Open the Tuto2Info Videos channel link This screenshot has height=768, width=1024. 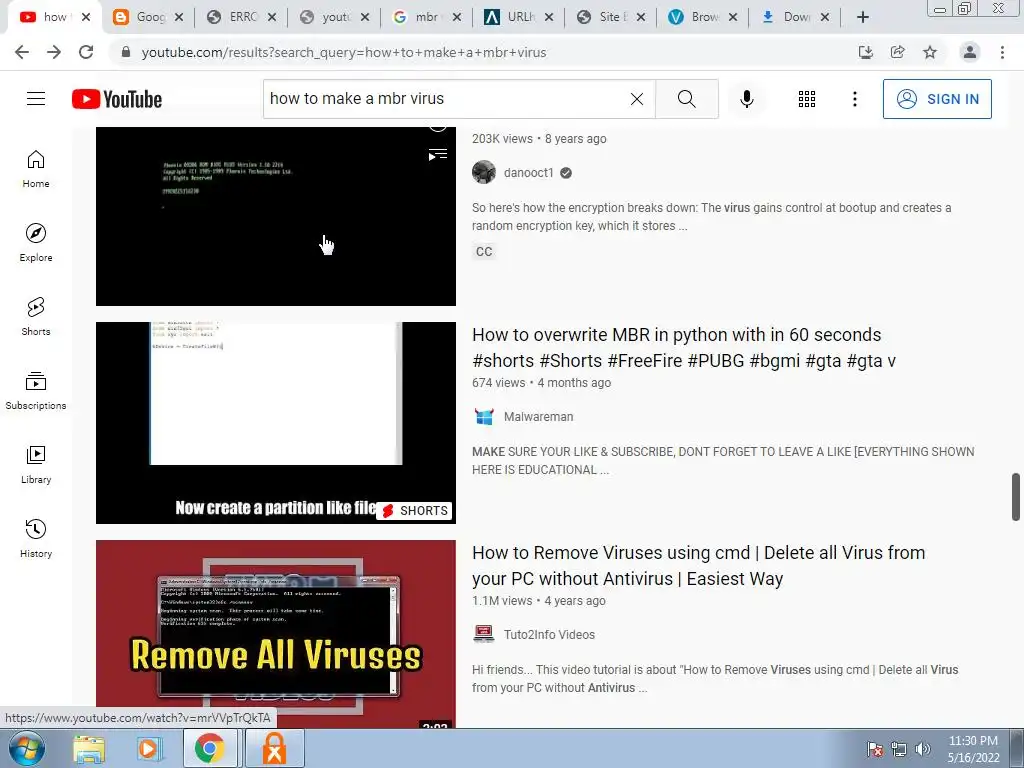549,635
